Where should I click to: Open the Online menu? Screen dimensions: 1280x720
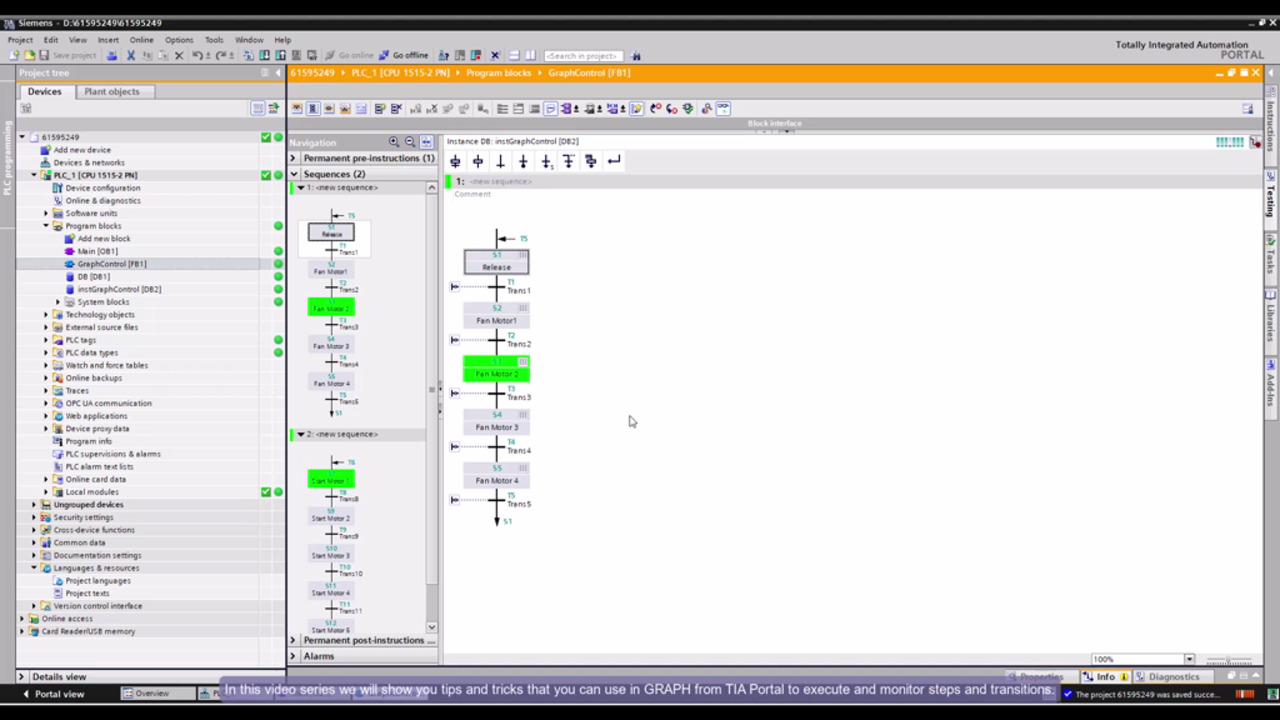(141, 40)
